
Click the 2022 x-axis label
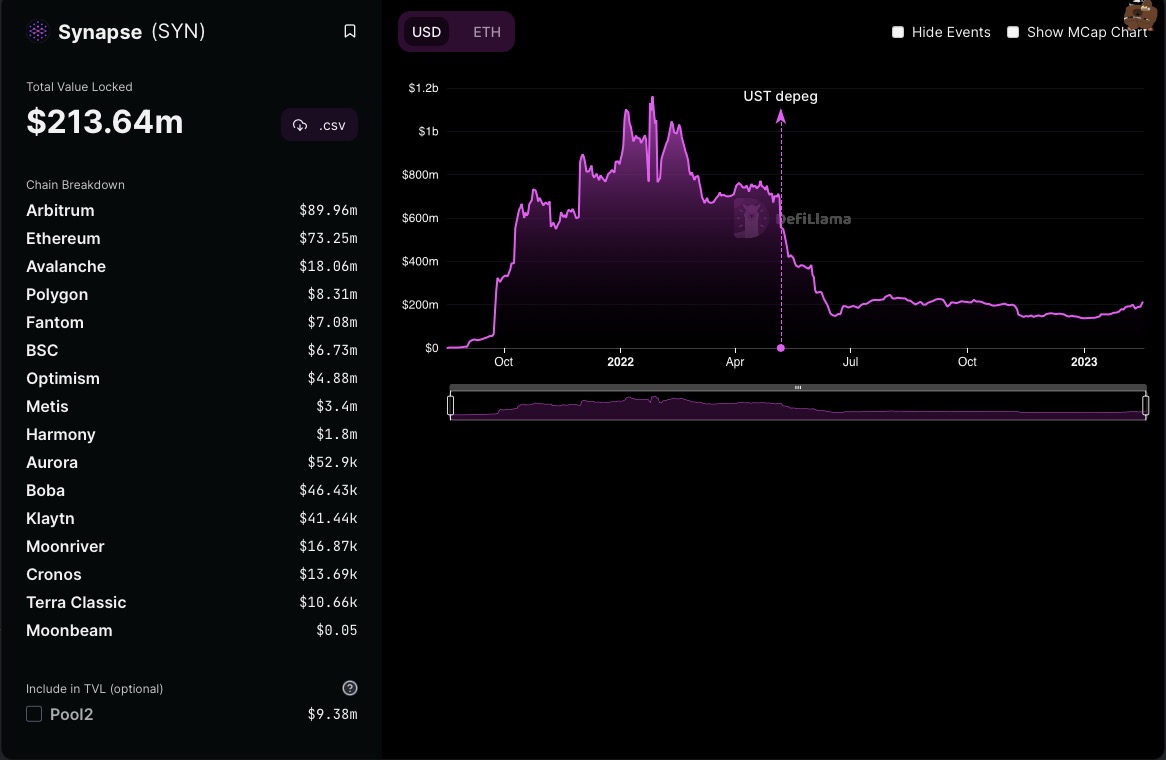click(620, 362)
